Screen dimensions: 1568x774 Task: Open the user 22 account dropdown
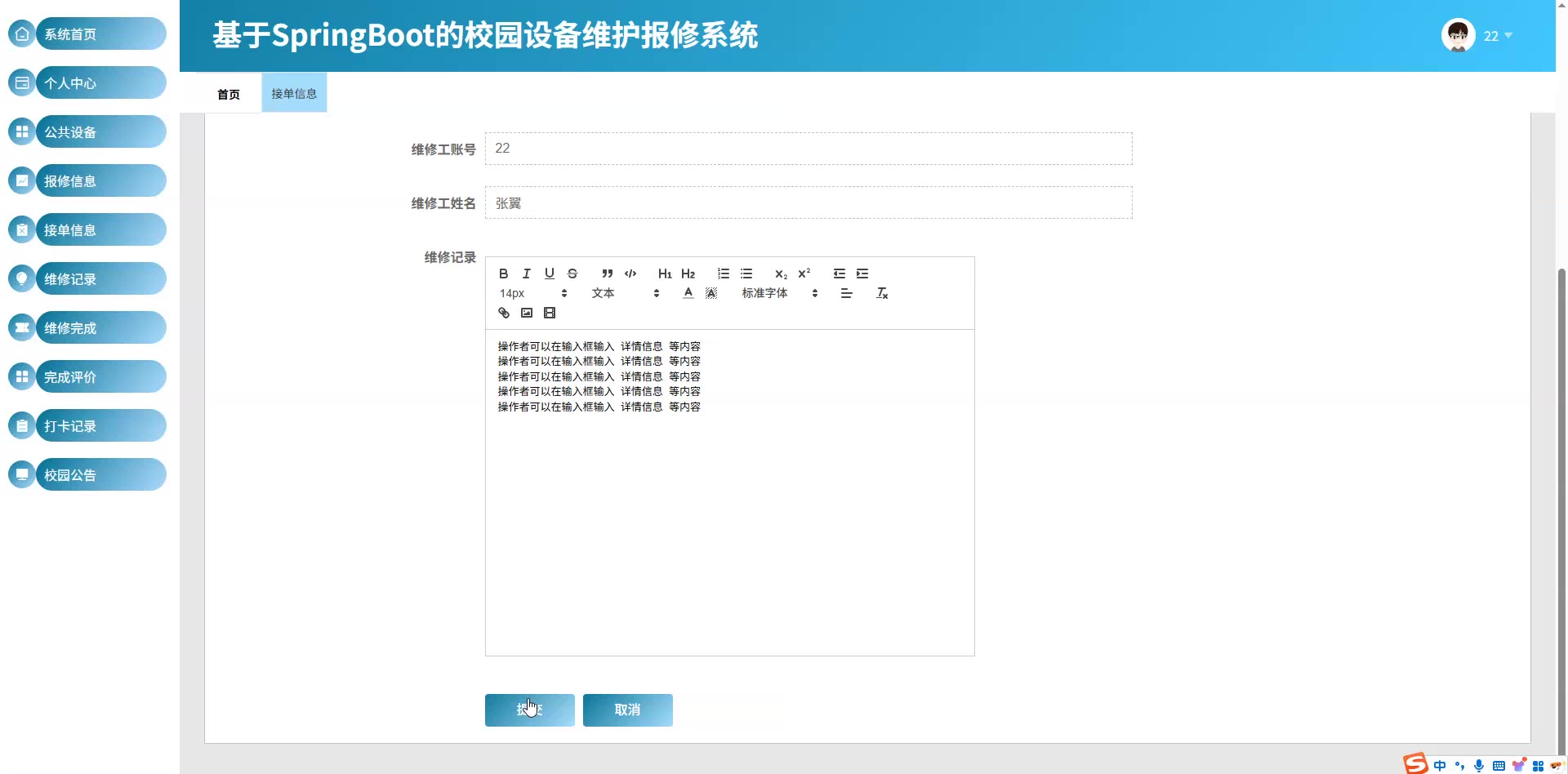pyautogui.click(x=1499, y=36)
